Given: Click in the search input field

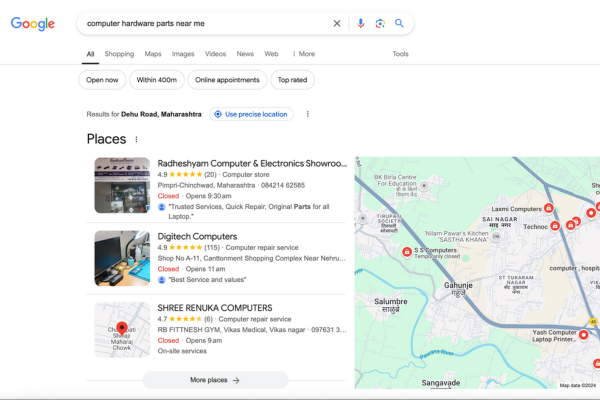Looking at the screenshot, I should [205, 23].
